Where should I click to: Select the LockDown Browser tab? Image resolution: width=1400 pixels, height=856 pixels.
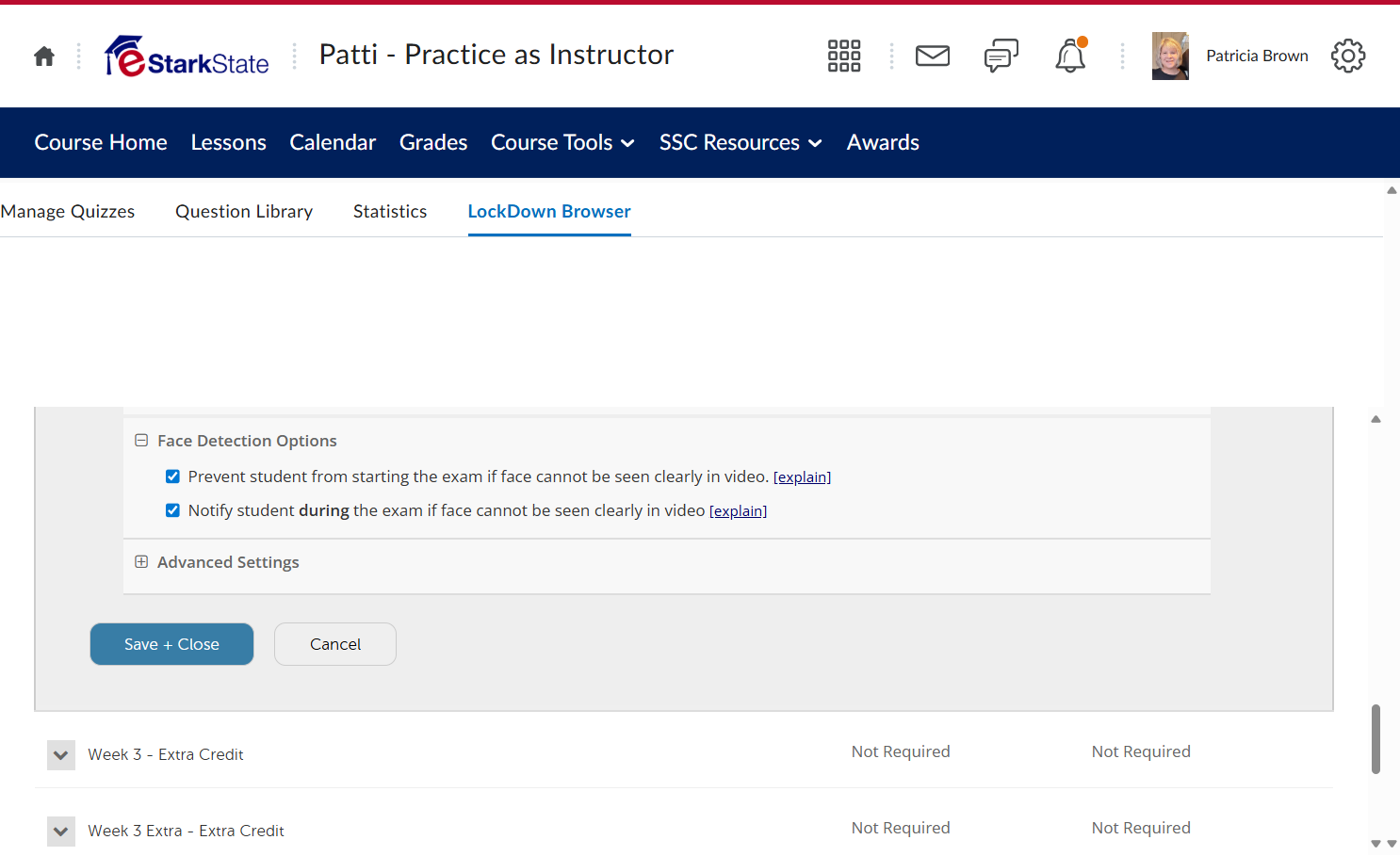coord(549,212)
